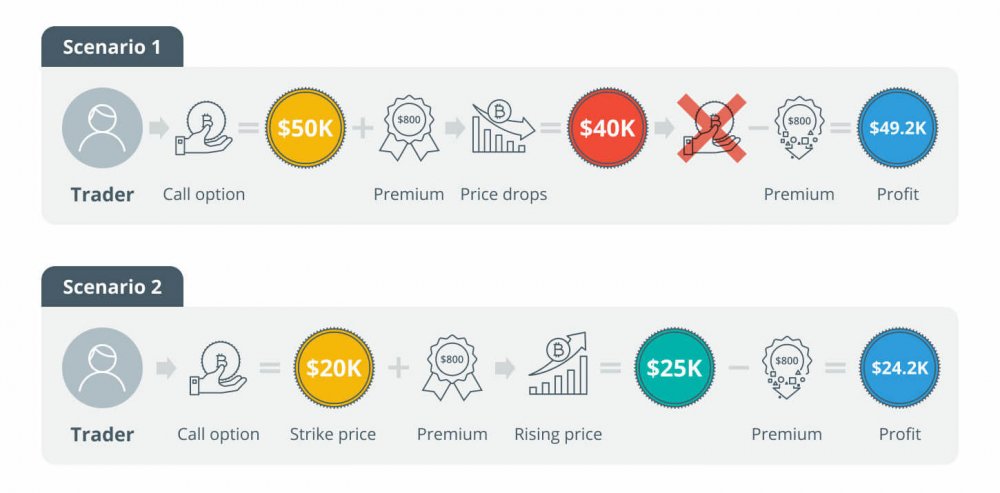Select the Call option hand icon in Scenario 1
The height and width of the screenshot is (493, 1000).
click(x=204, y=129)
